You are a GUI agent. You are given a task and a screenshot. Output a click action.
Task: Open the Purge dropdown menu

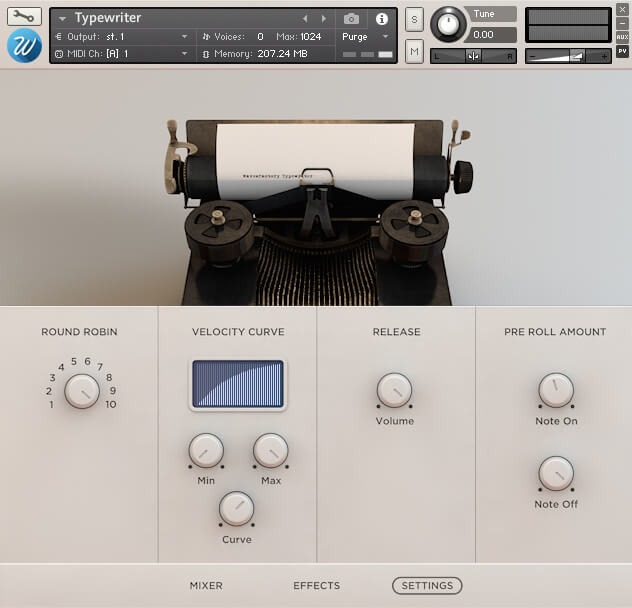(x=365, y=37)
